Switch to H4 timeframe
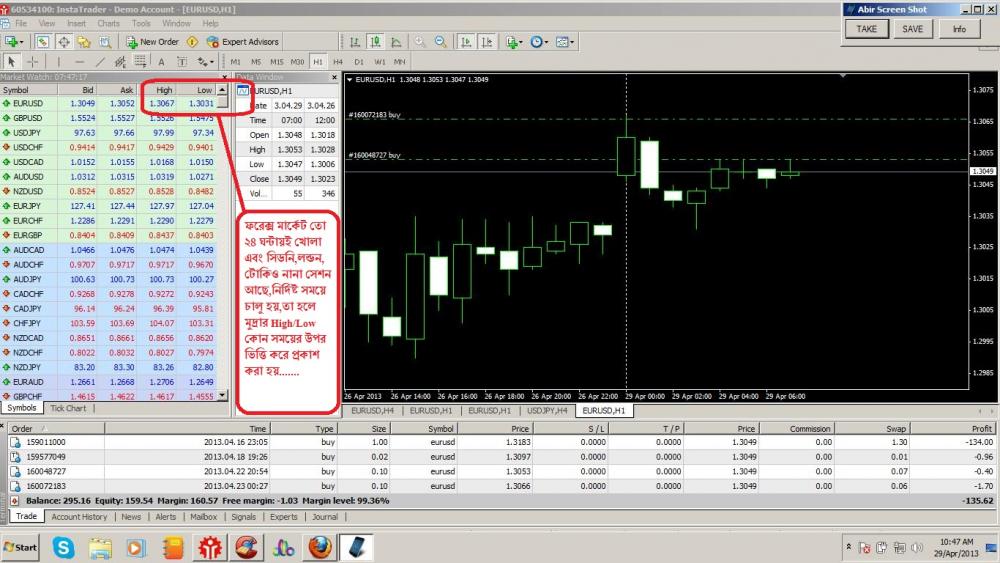The height and width of the screenshot is (563, 1000). coord(338,62)
